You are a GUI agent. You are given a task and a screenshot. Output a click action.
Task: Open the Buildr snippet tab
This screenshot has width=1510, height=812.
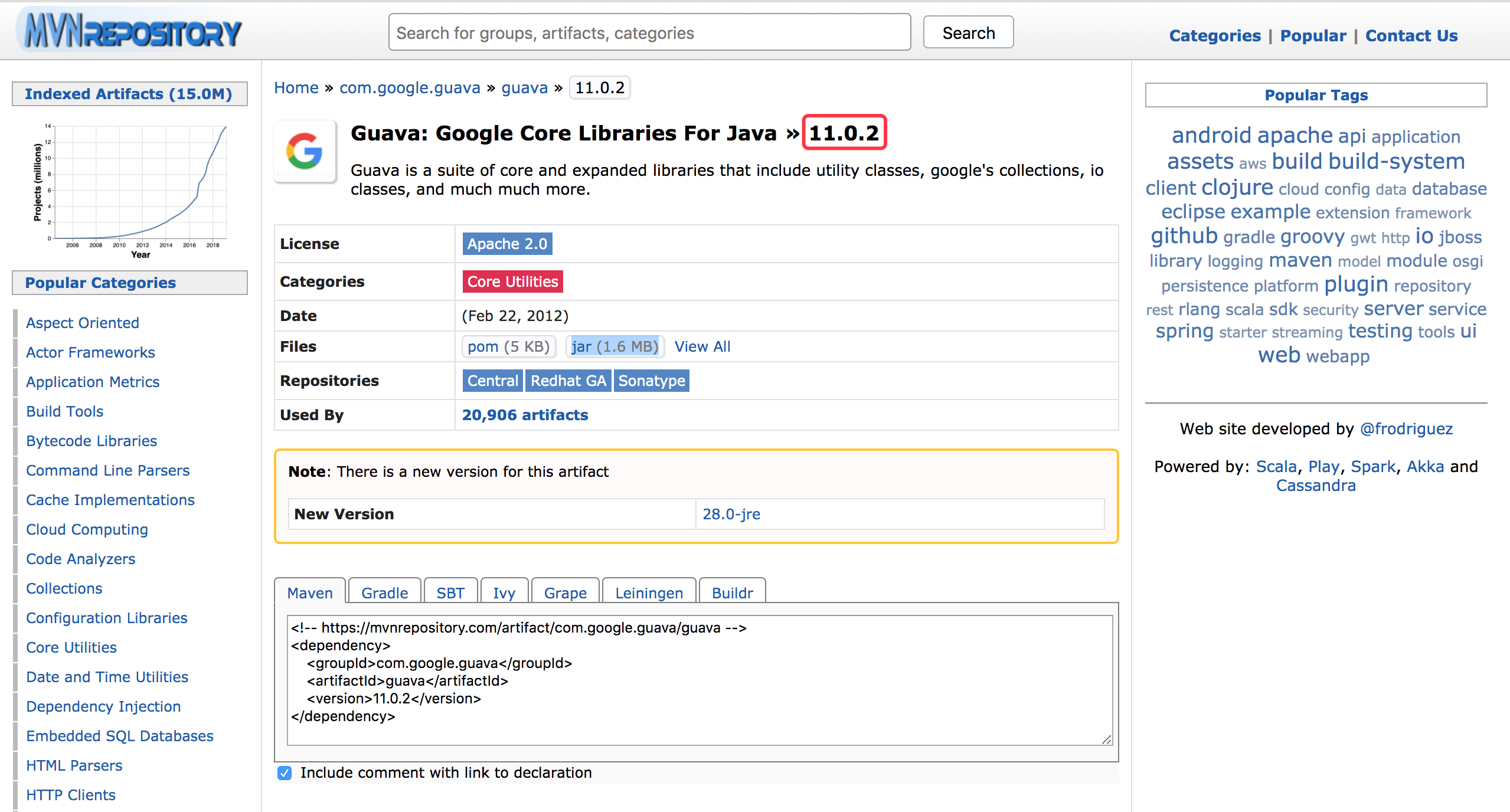pos(732,592)
